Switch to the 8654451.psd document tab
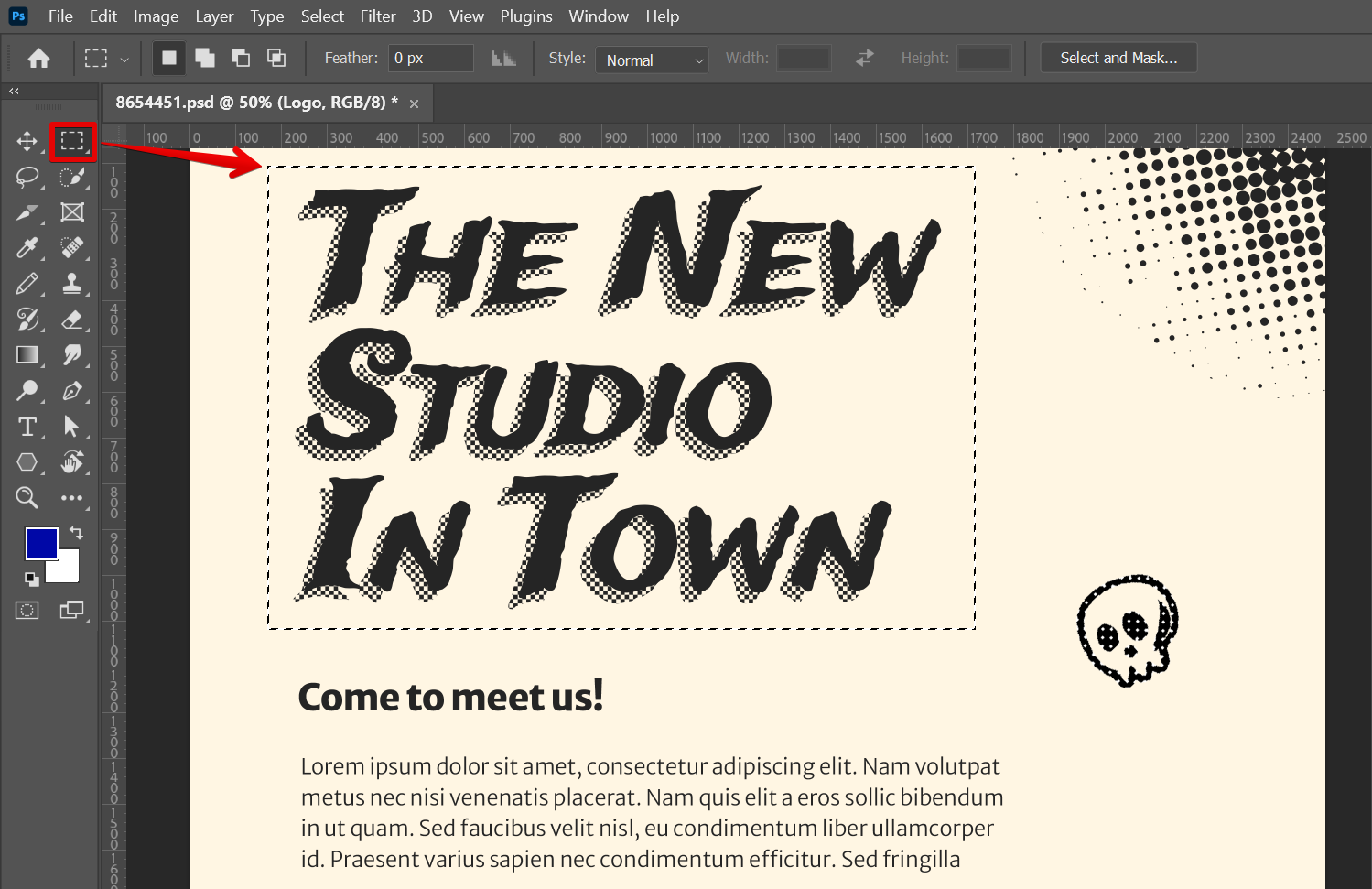The height and width of the screenshot is (889, 1372). [x=256, y=103]
